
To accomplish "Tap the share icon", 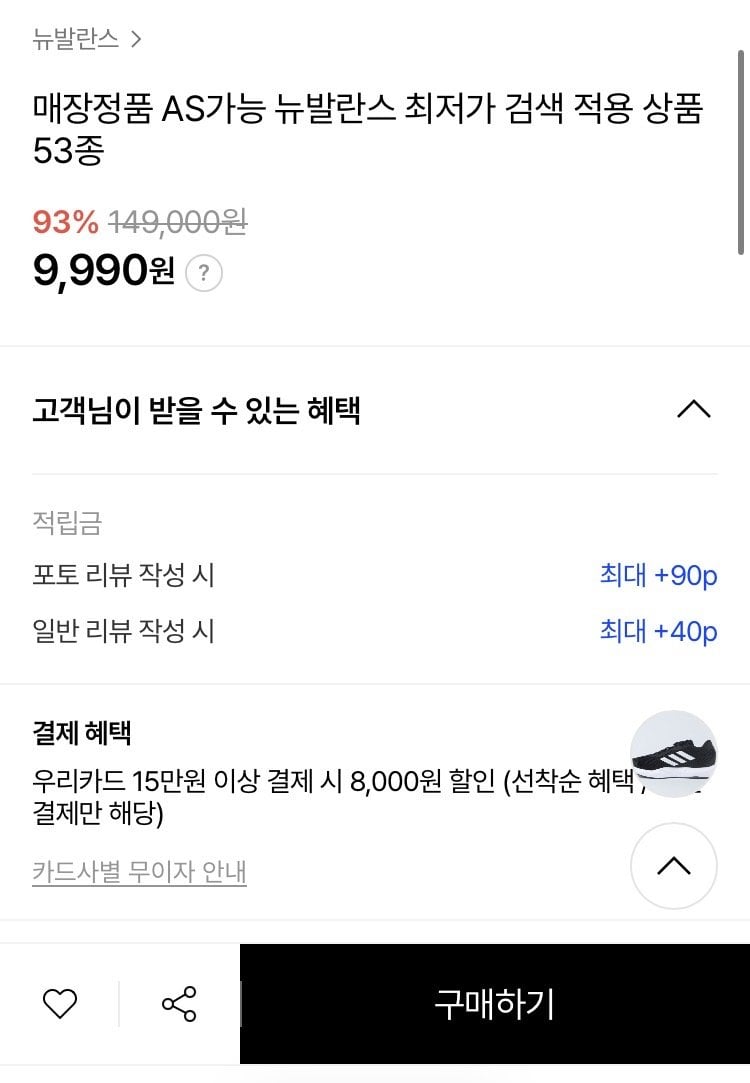I will [x=179, y=1003].
